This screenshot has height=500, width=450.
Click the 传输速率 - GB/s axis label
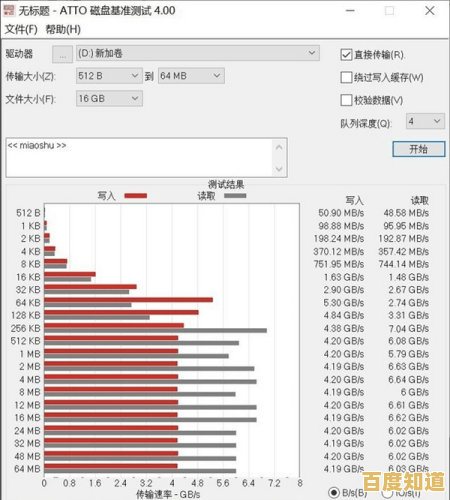[x=168, y=494]
